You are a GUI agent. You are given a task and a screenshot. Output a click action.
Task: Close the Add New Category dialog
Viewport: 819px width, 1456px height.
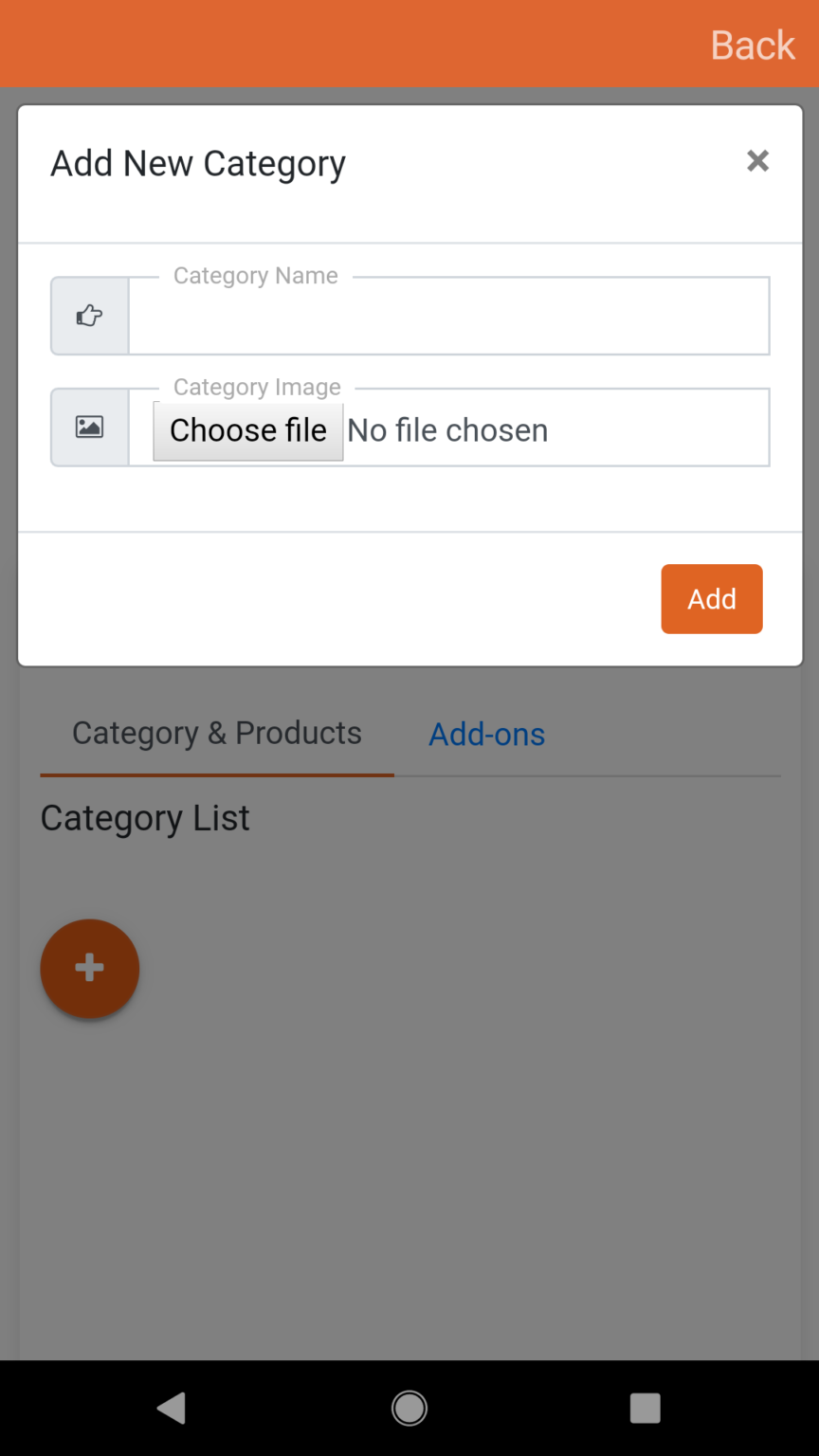(x=757, y=161)
